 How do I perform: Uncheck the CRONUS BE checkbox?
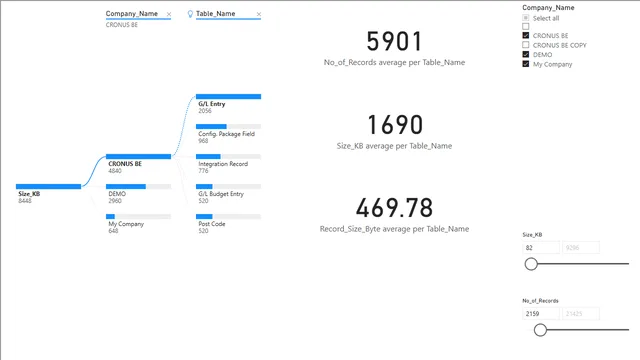click(526, 36)
